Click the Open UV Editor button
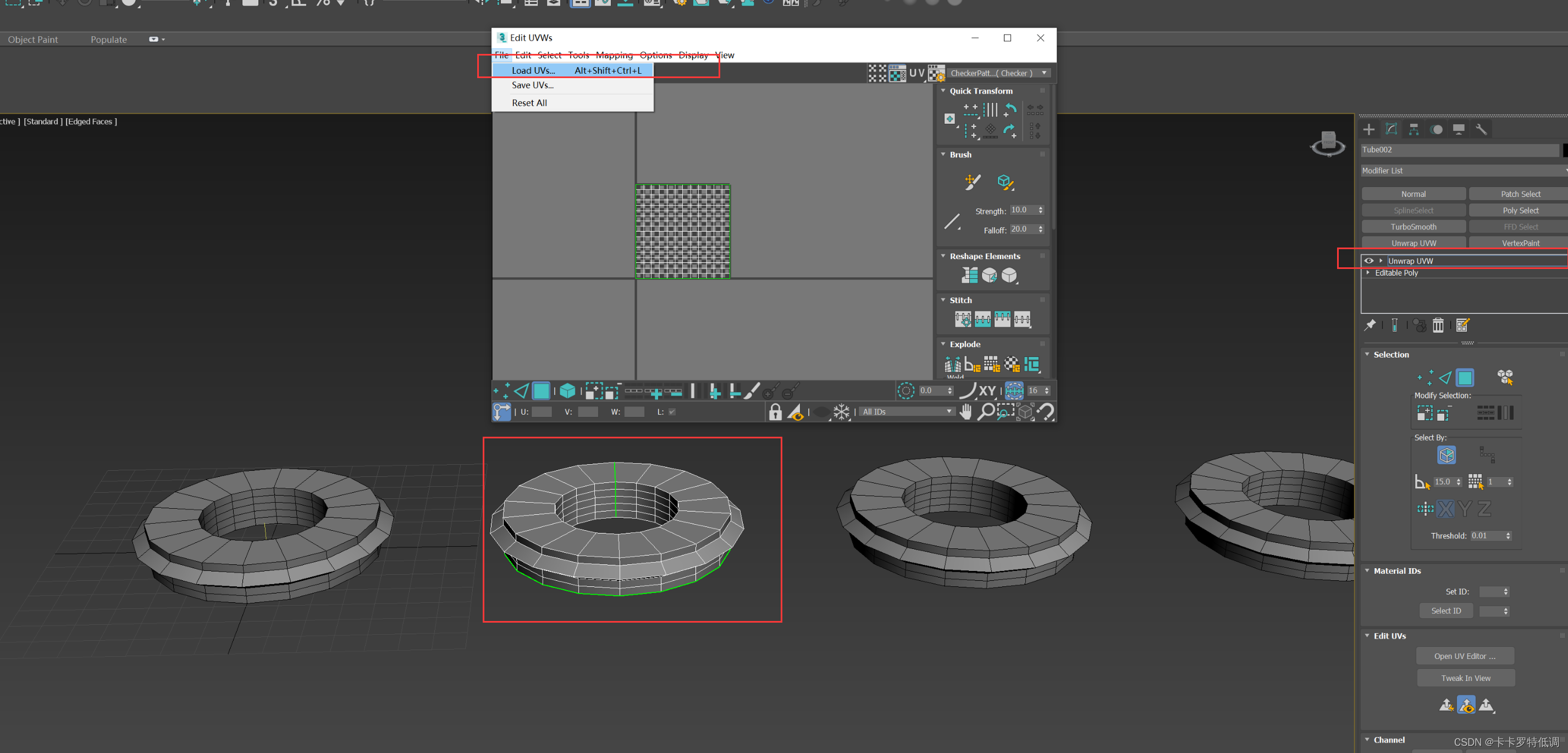This screenshot has height=753, width=1568. [x=1465, y=656]
